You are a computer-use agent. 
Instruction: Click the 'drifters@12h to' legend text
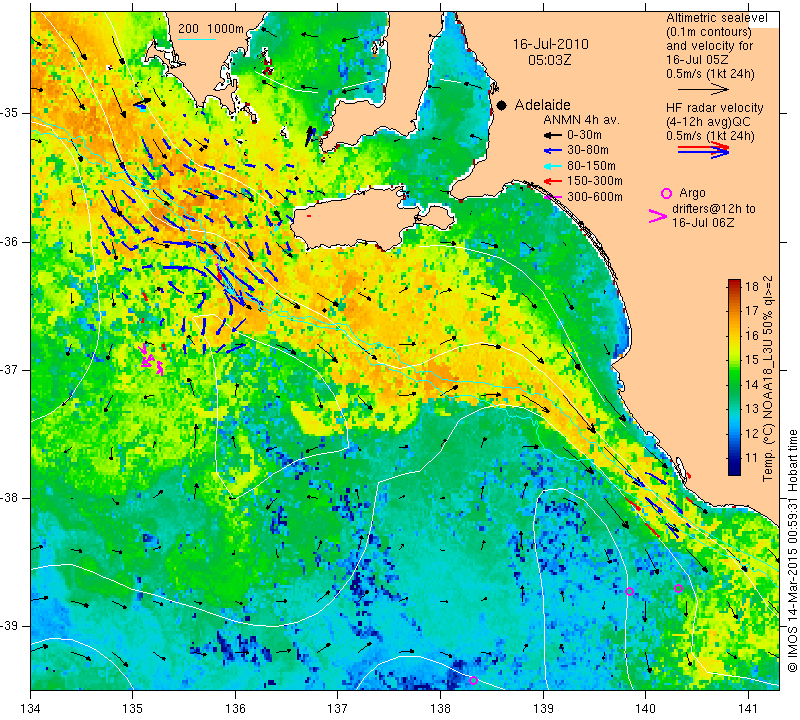(713, 209)
